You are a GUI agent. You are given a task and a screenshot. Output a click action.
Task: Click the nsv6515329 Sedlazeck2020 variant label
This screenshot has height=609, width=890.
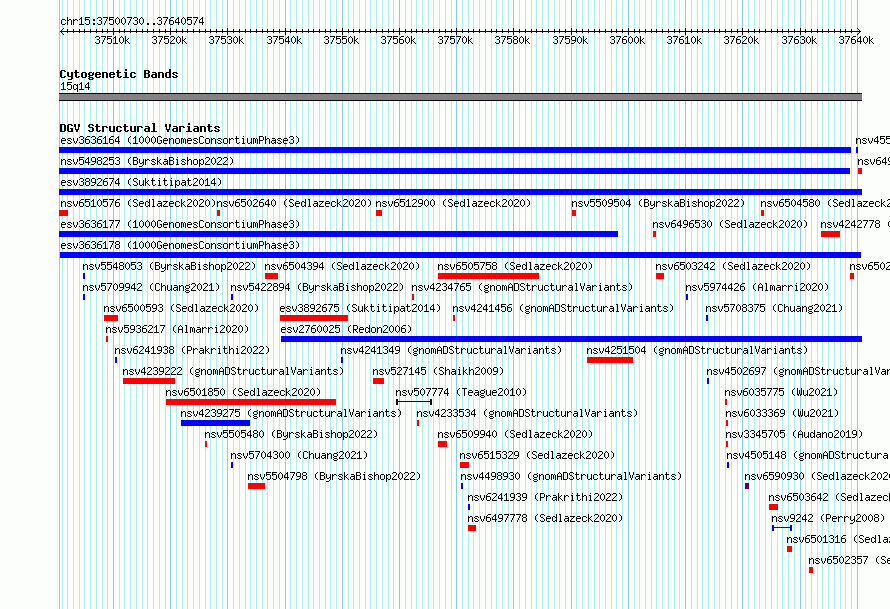click(x=538, y=455)
